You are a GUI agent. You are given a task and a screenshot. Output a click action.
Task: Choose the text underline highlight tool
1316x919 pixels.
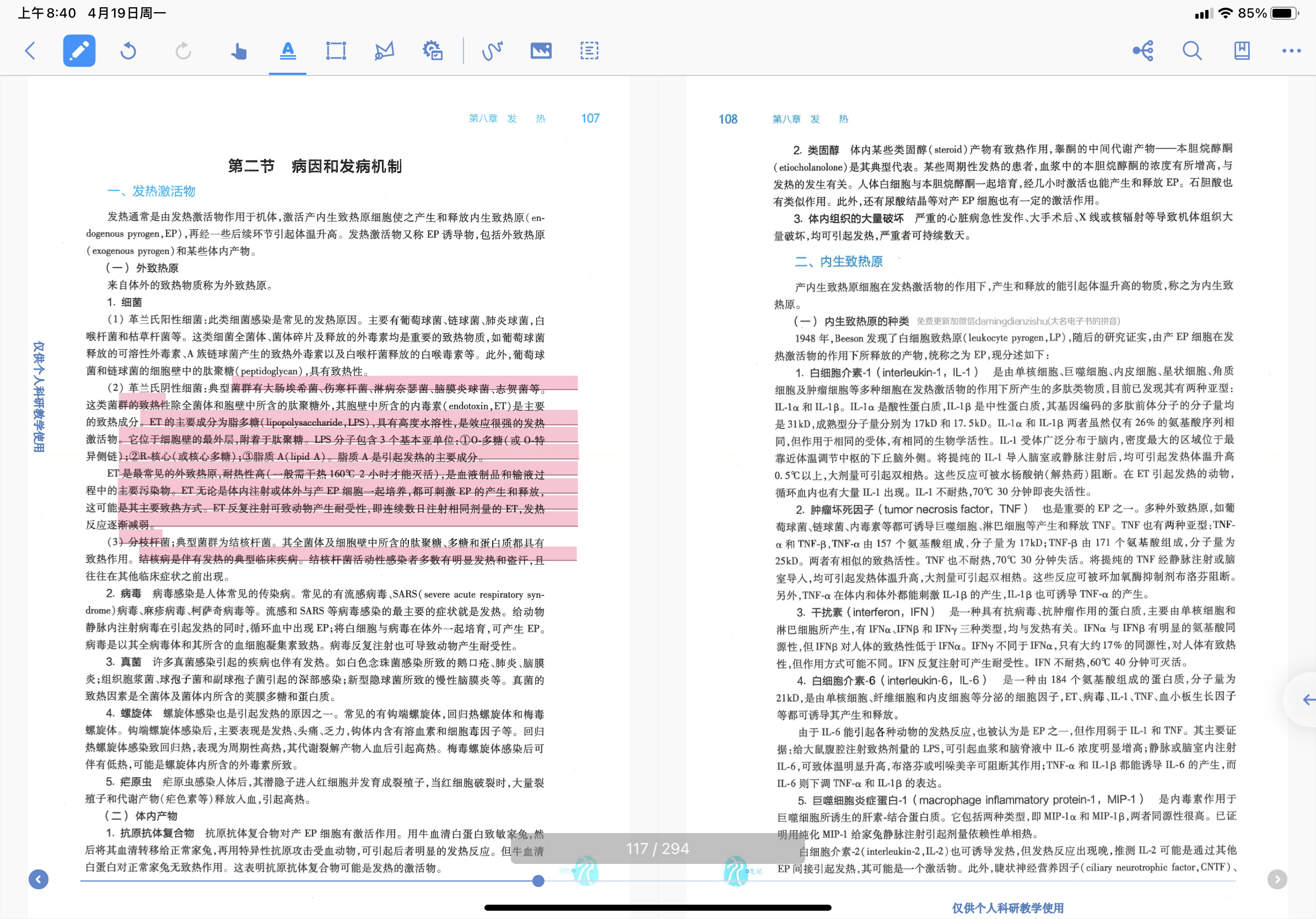click(x=288, y=51)
